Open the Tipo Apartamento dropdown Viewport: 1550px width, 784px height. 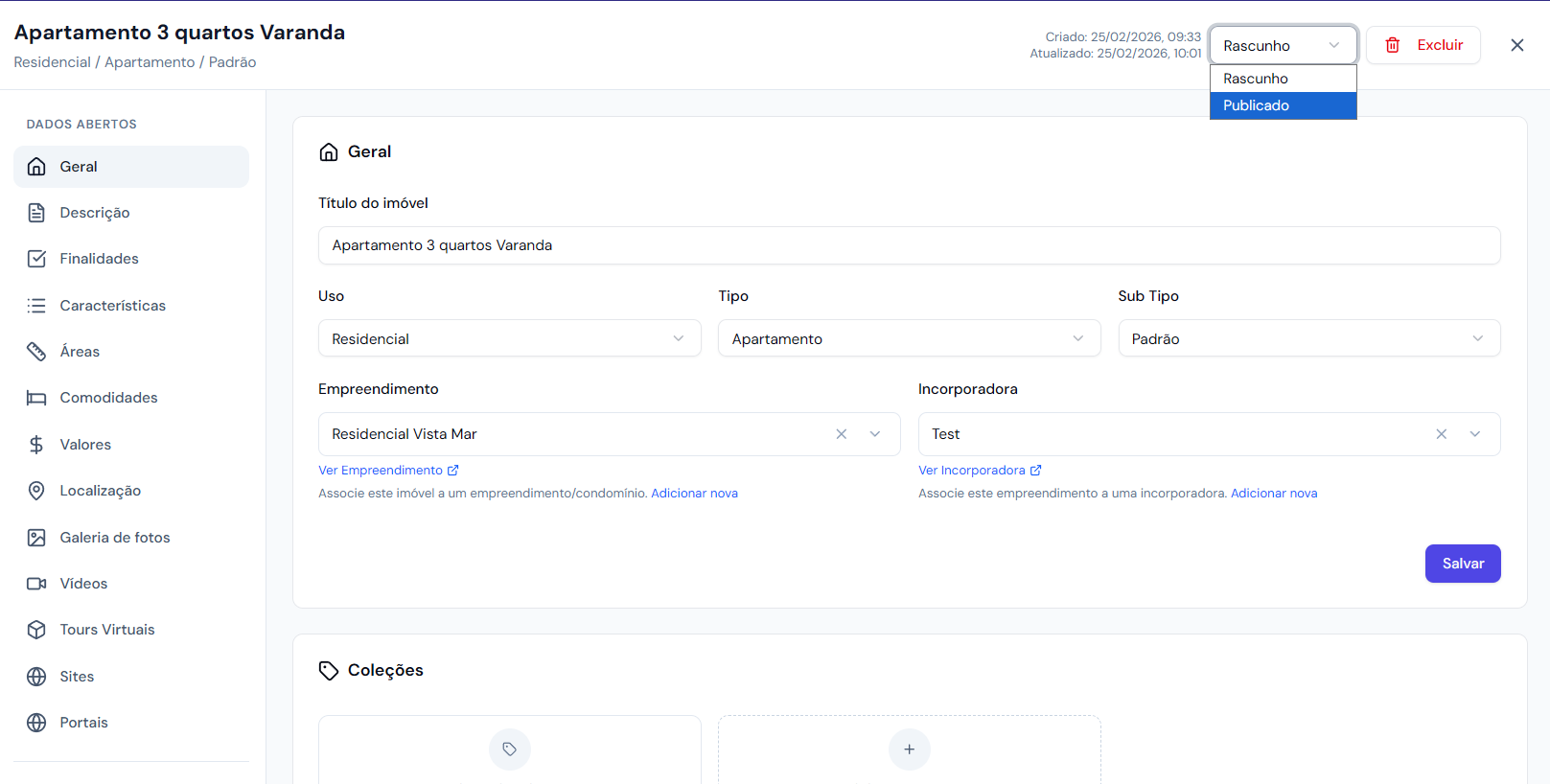[909, 338]
